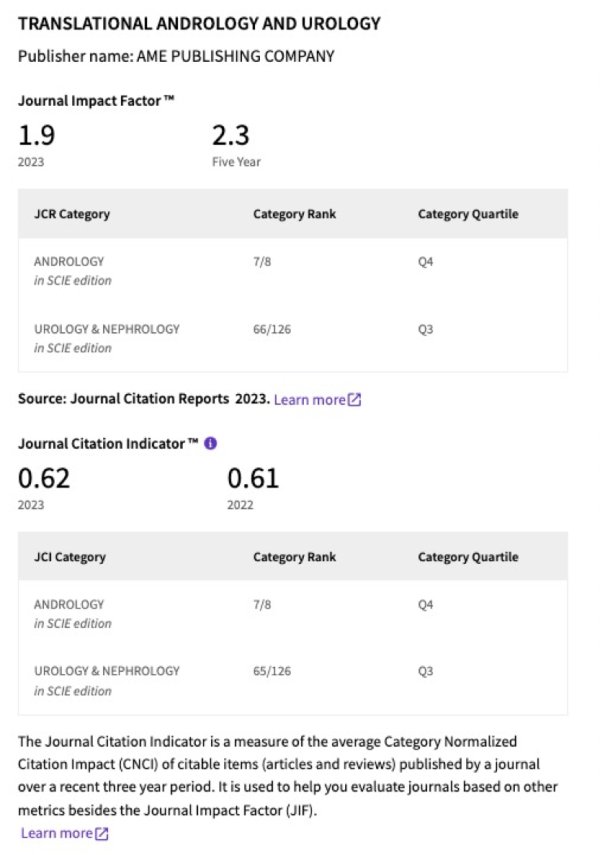Click Category Quartile header in JCI table
Image resolution: width=600 pixels, height=855 pixels.
click(468, 557)
